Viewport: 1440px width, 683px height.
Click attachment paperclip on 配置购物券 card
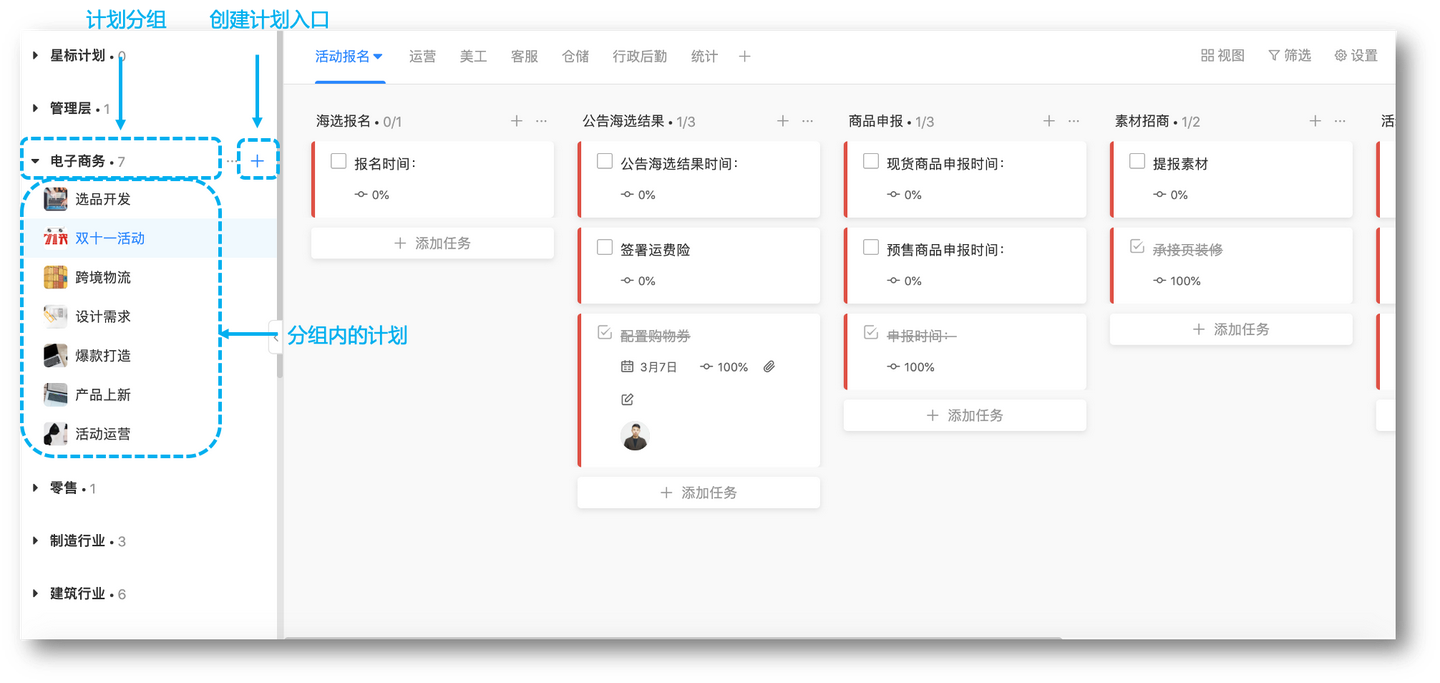tap(769, 367)
